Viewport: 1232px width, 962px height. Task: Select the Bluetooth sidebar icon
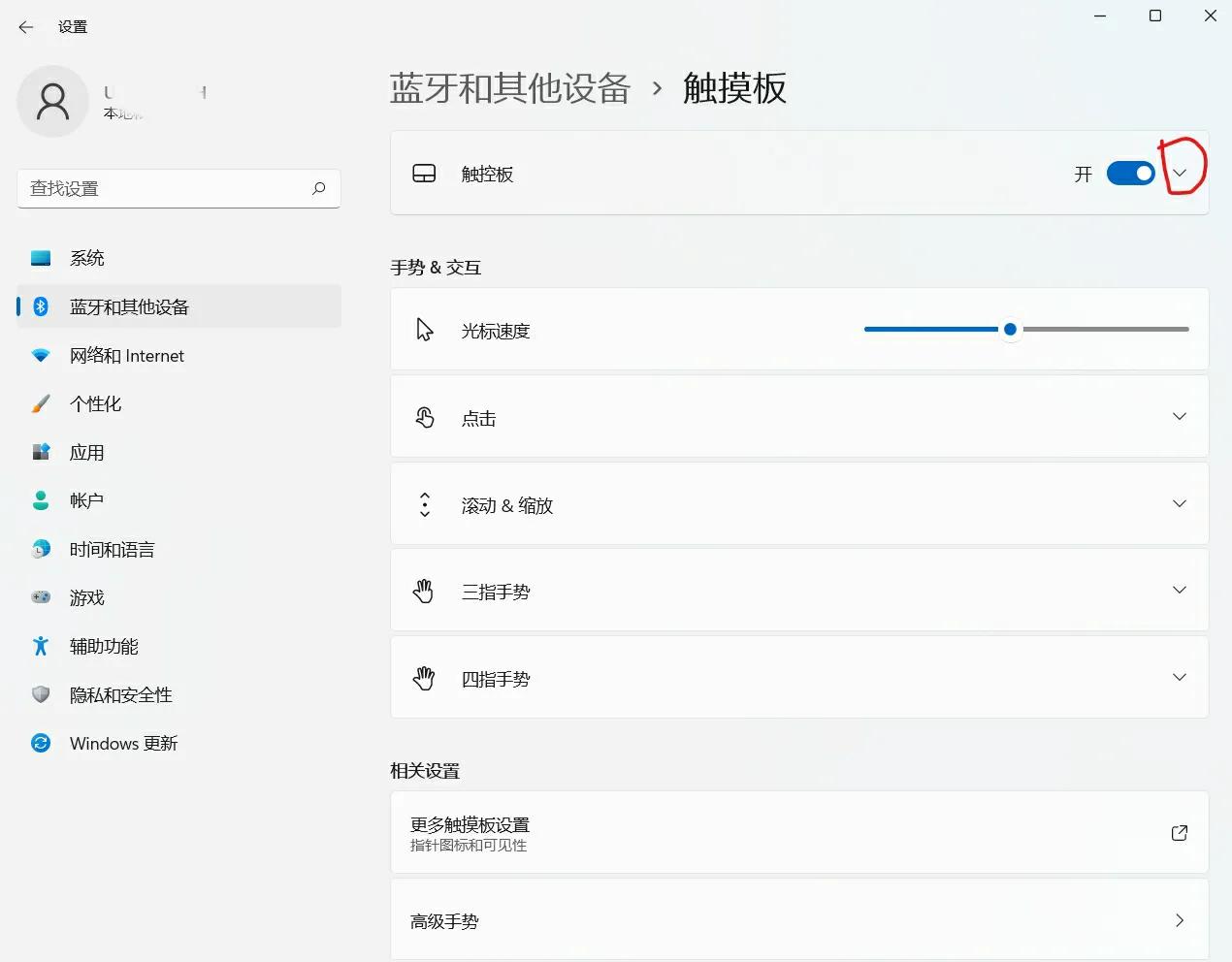(x=41, y=306)
